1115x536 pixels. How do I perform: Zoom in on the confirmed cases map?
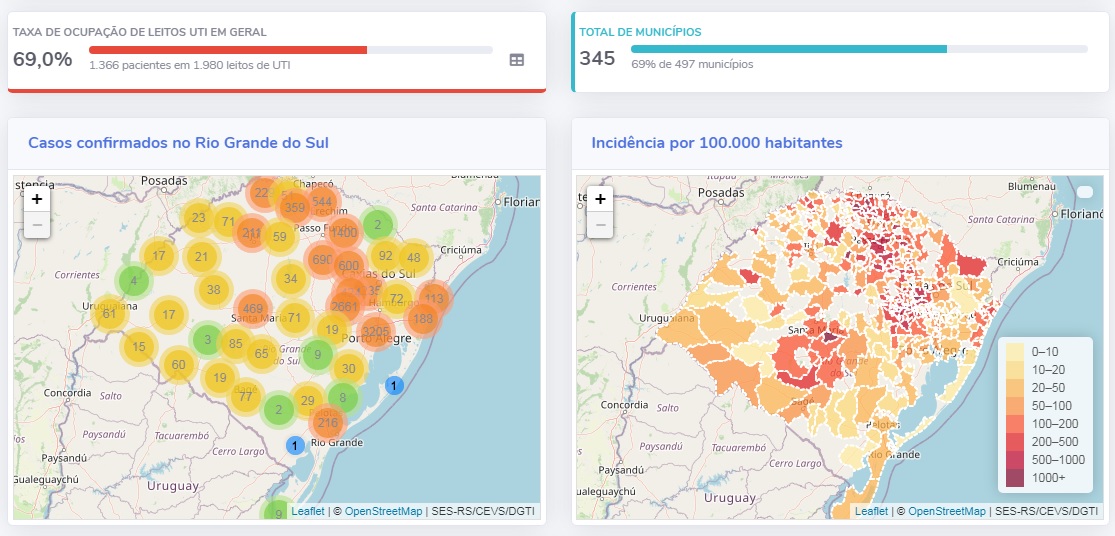(37, 199)
